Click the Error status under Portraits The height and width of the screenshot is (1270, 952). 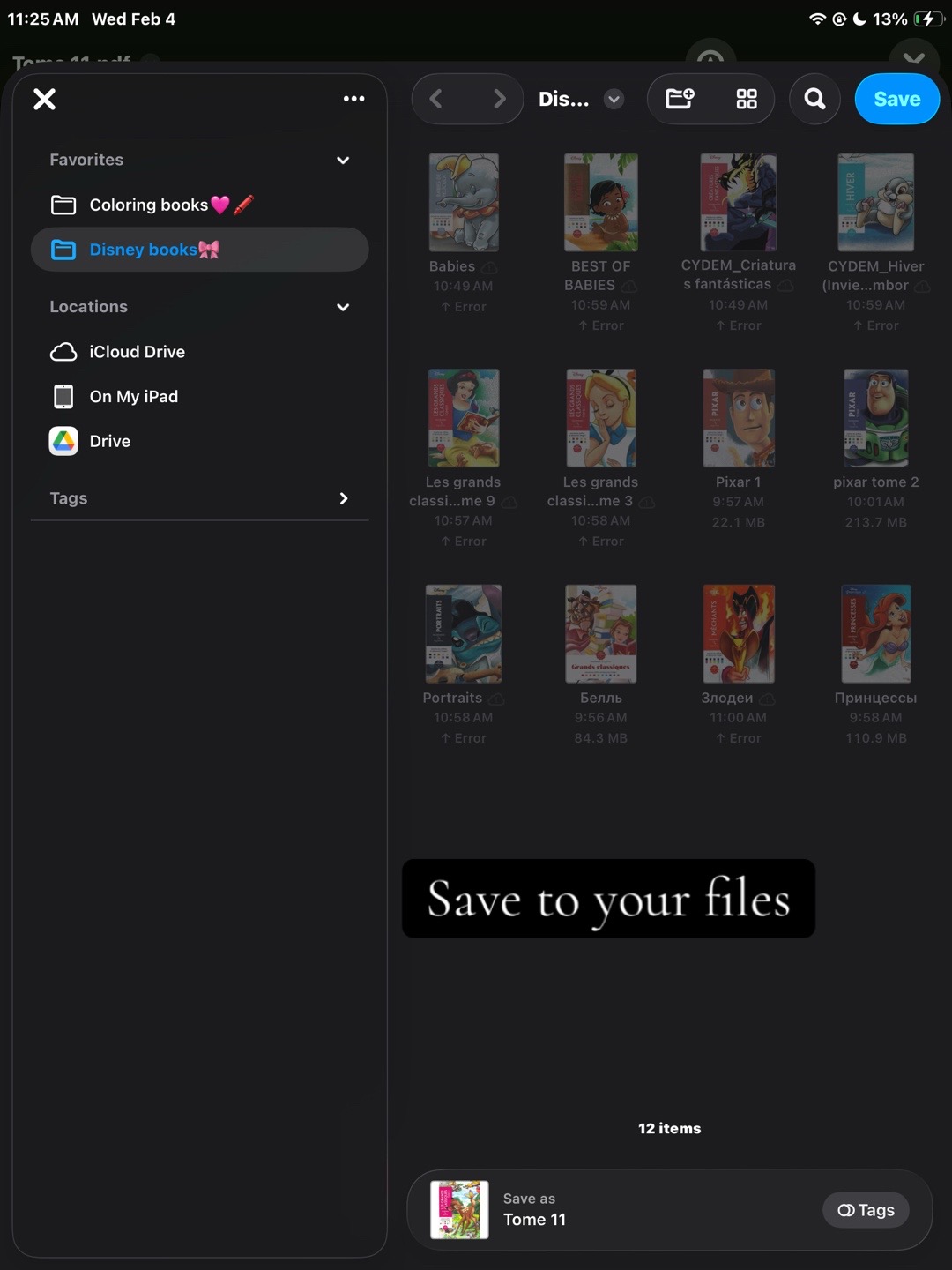464,738
